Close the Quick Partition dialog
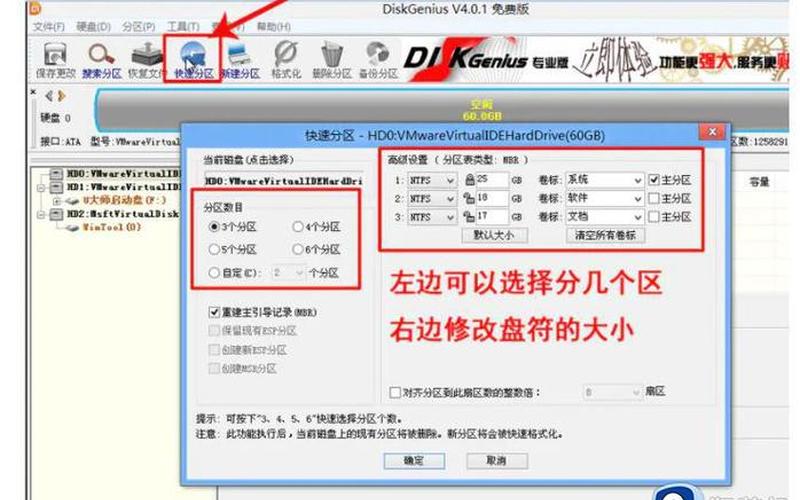 tap(713, 133)
